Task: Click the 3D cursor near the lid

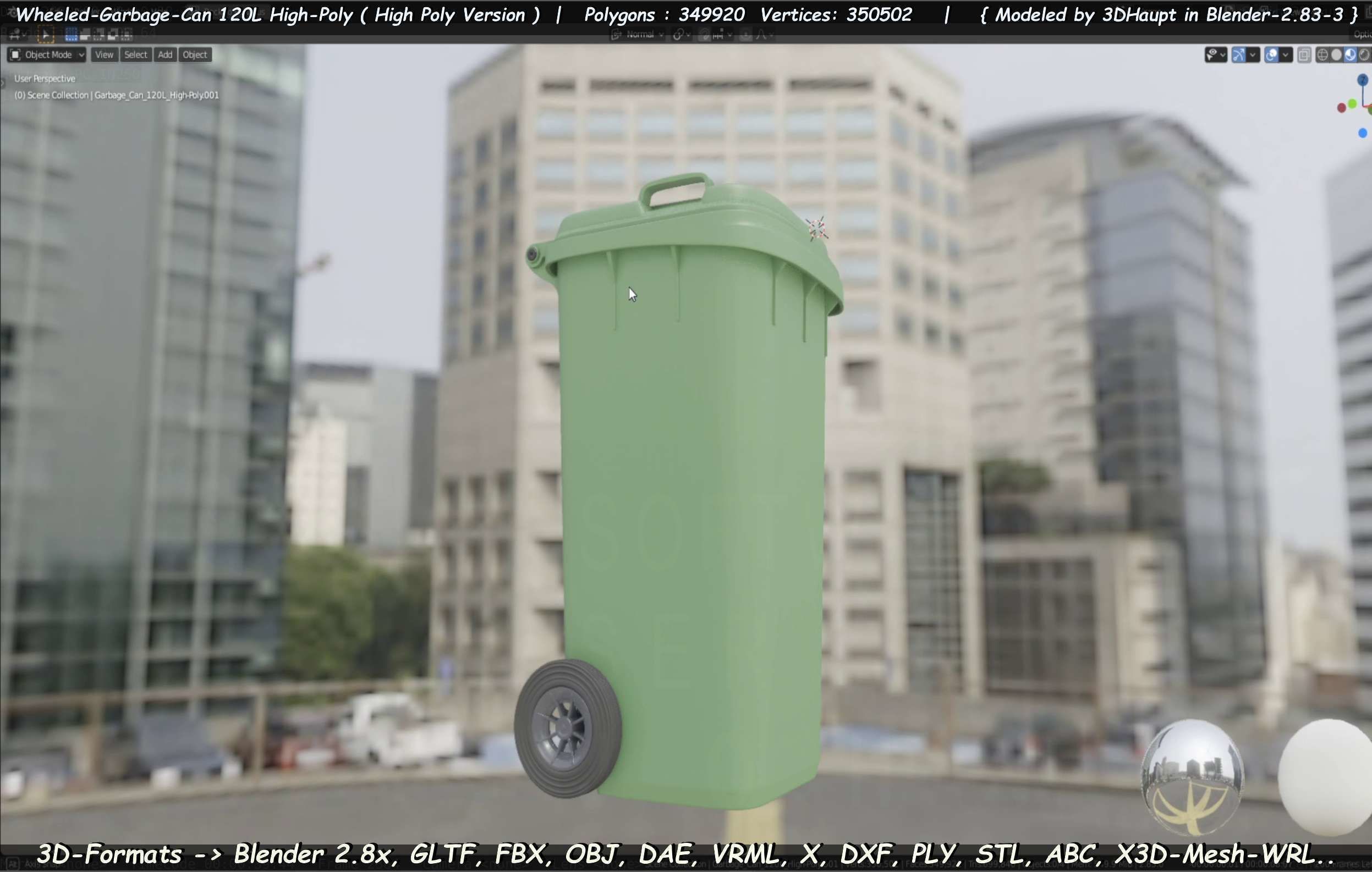Action: [817, 229]
